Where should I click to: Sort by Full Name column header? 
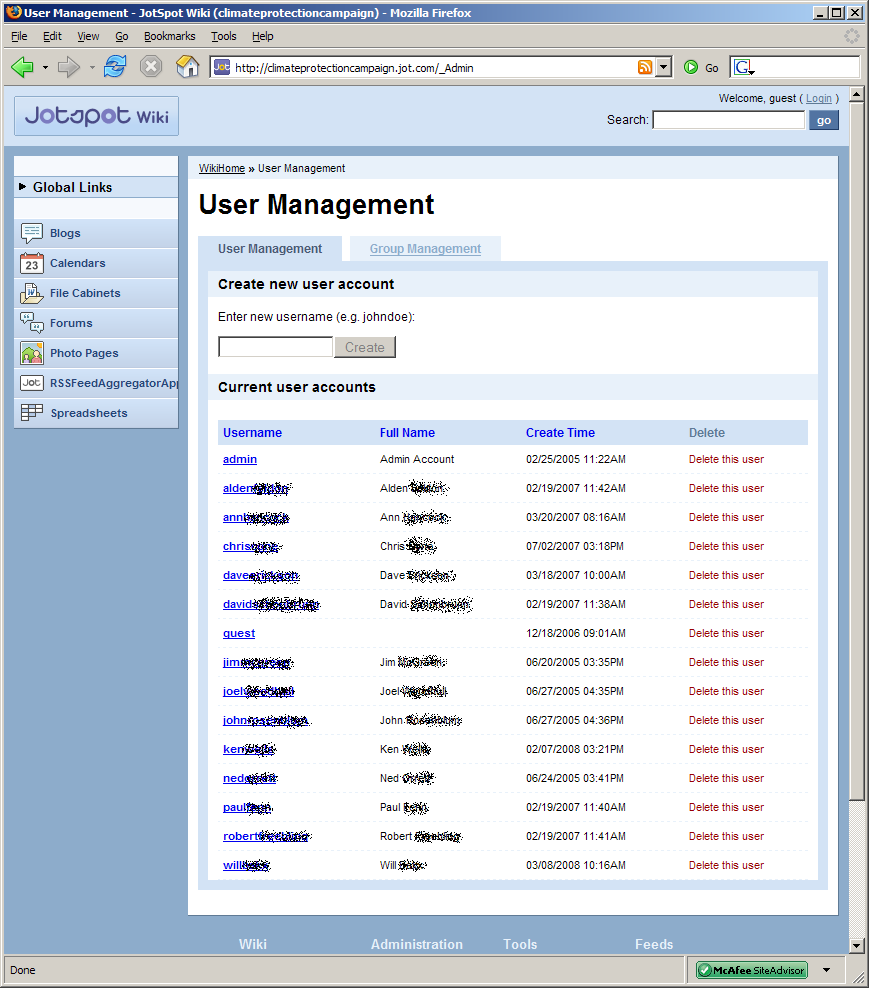[407, 433]
